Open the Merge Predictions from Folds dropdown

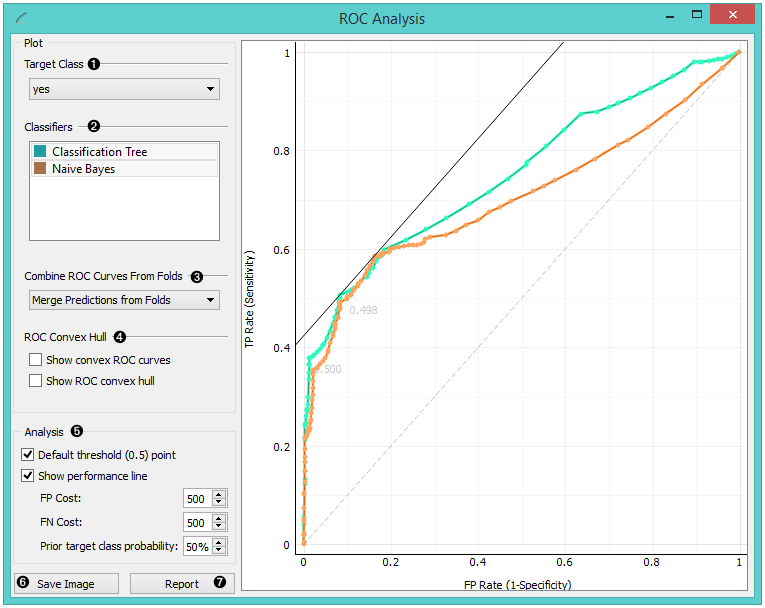point(124,299)
